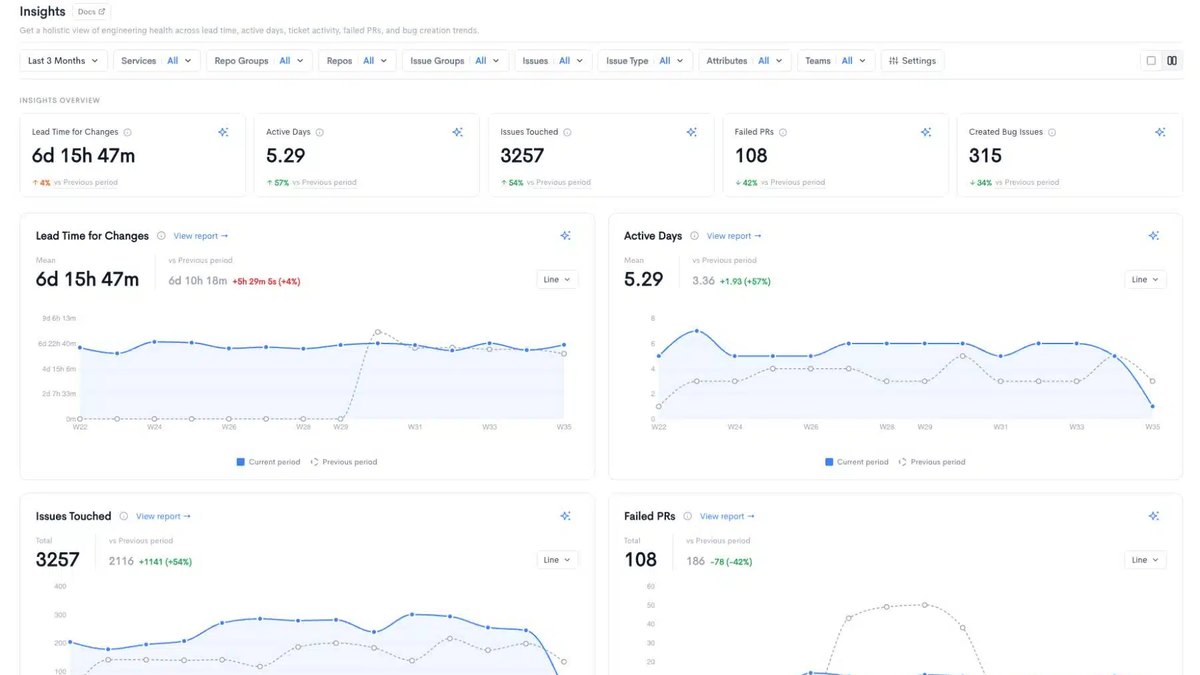The image size is (1200, 675).
Task: Click AI sparkle icon on Created Bug Issues card
Action: click(1160, 132)
